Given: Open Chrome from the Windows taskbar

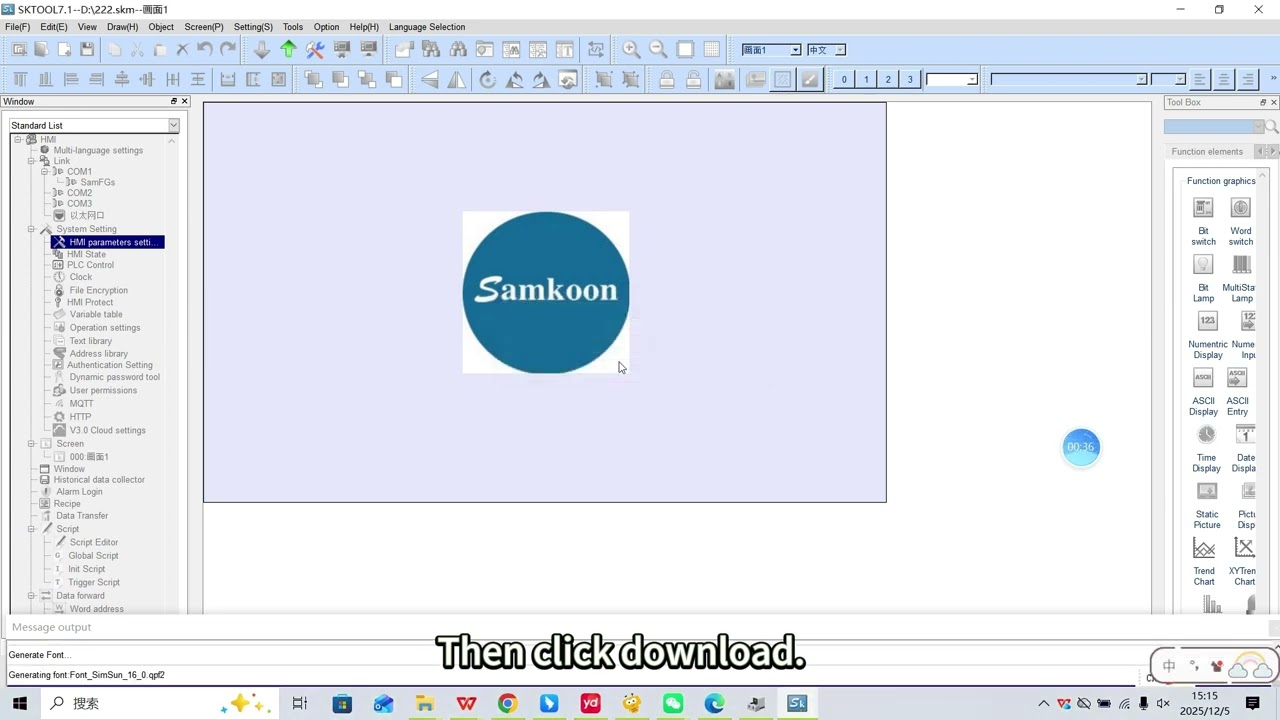Looking at the screenshot, I should [507, 704].
